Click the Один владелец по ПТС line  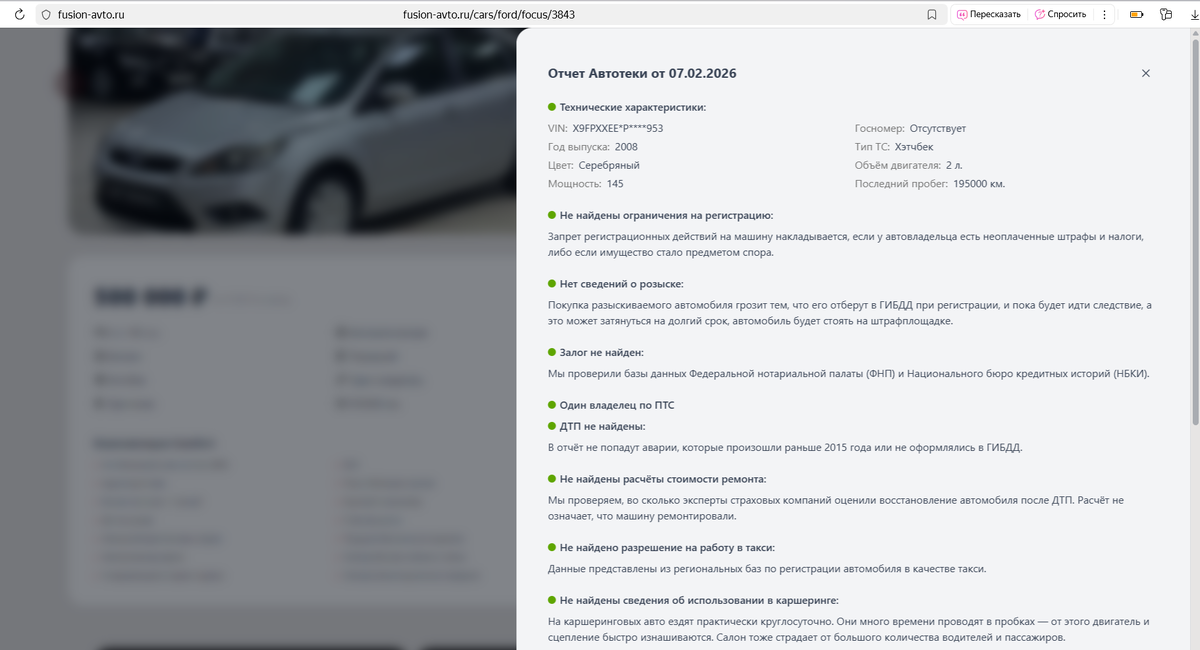click(x=617, y=405)
